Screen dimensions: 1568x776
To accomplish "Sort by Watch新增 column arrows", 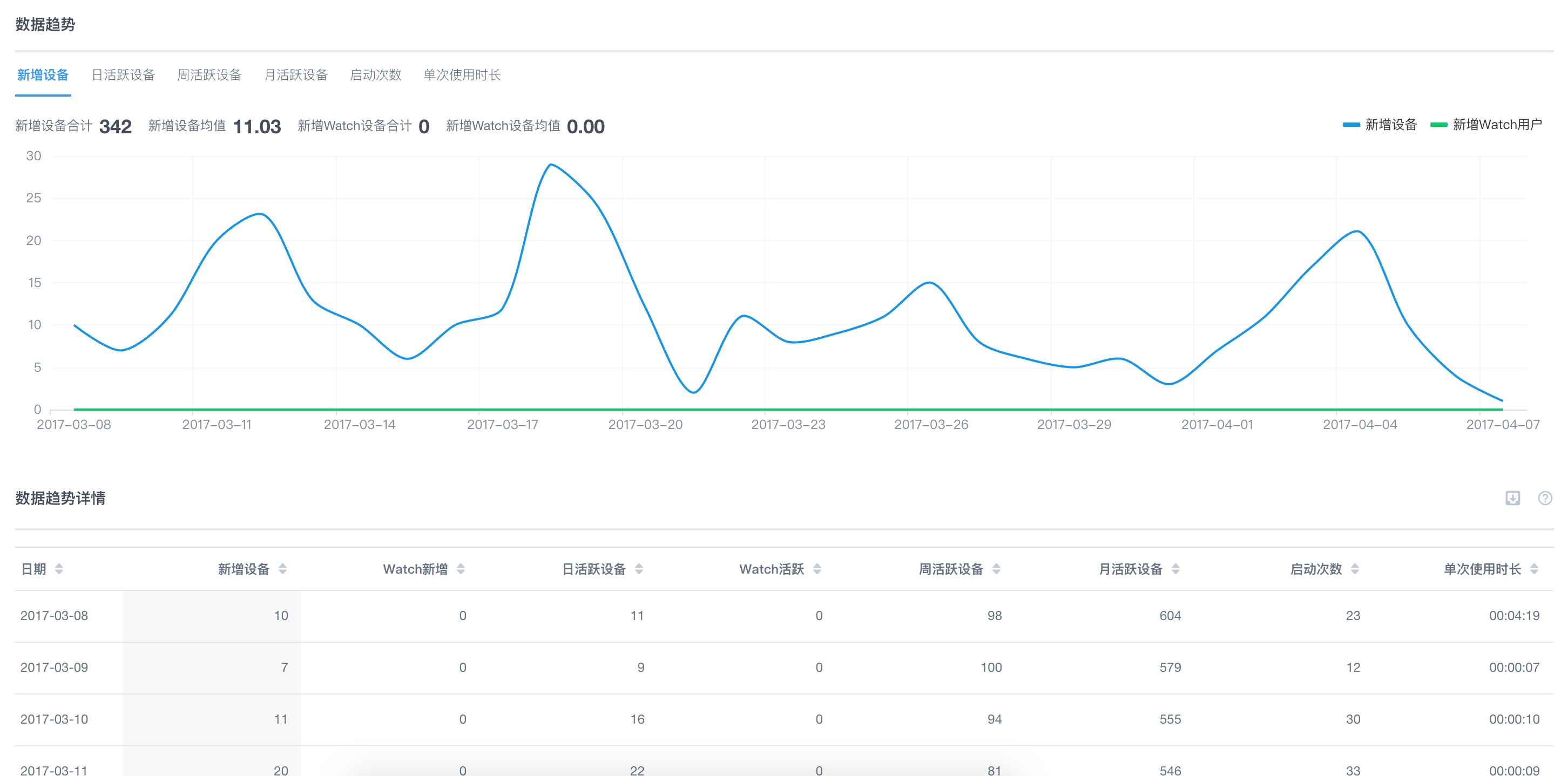I will click(x=461, y=569).
